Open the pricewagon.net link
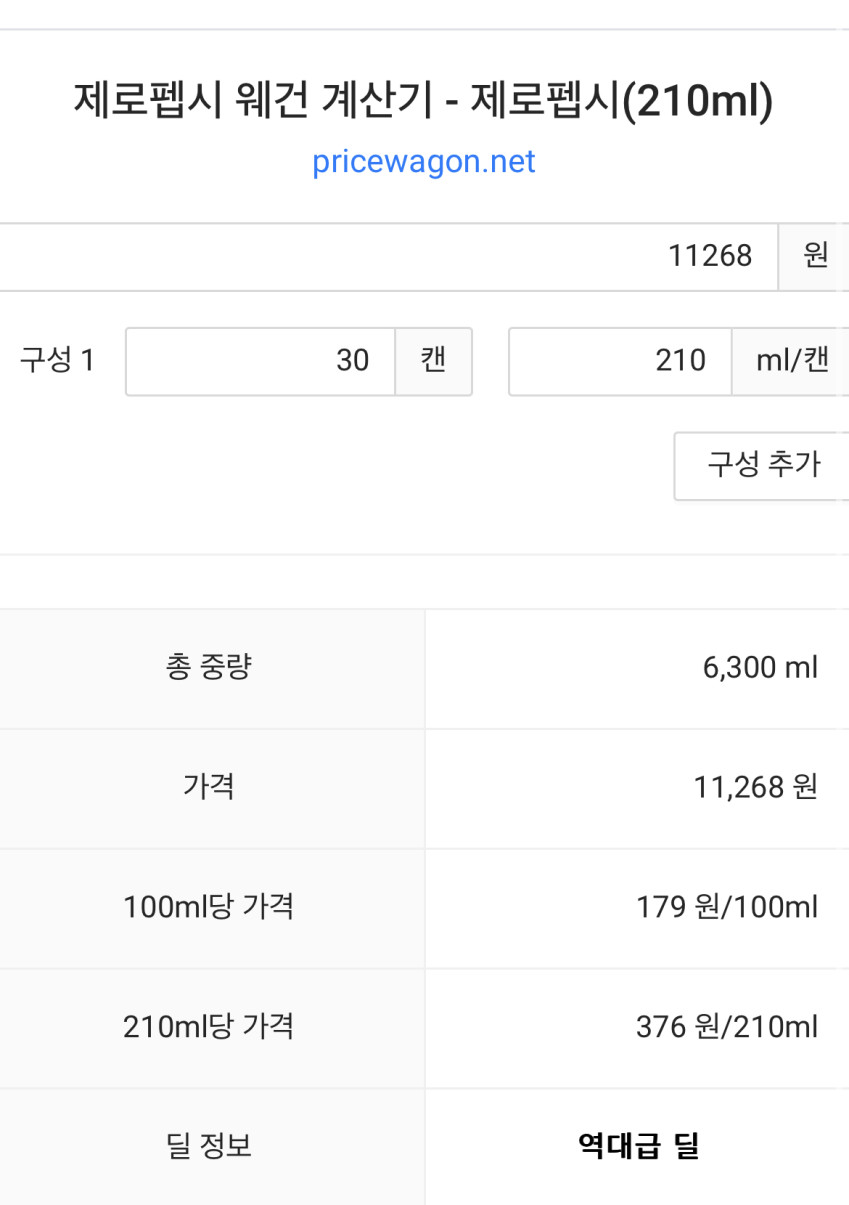 click(x=424, y=162)
